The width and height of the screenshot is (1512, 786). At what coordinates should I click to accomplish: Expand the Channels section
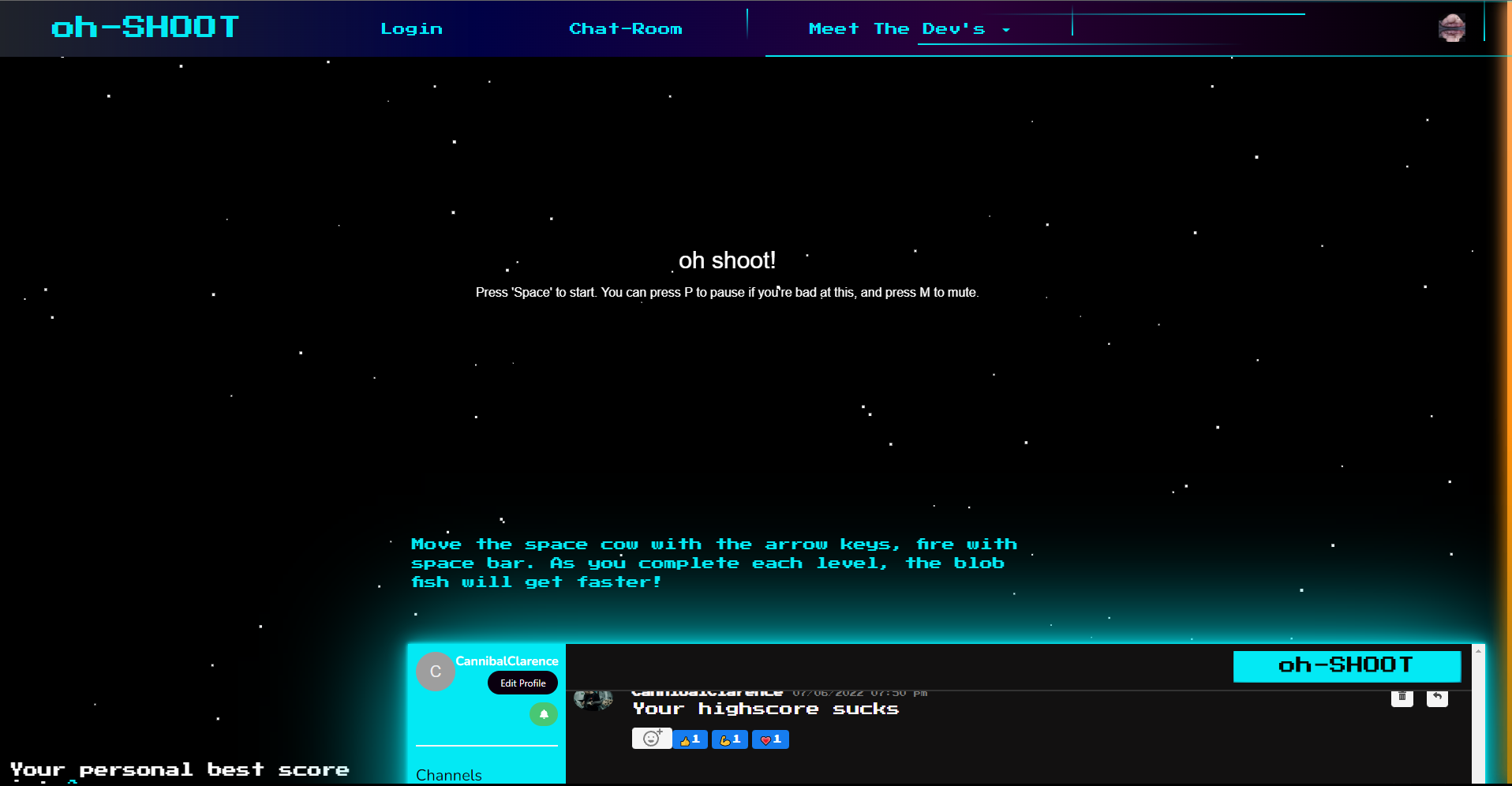click(448, 774)
